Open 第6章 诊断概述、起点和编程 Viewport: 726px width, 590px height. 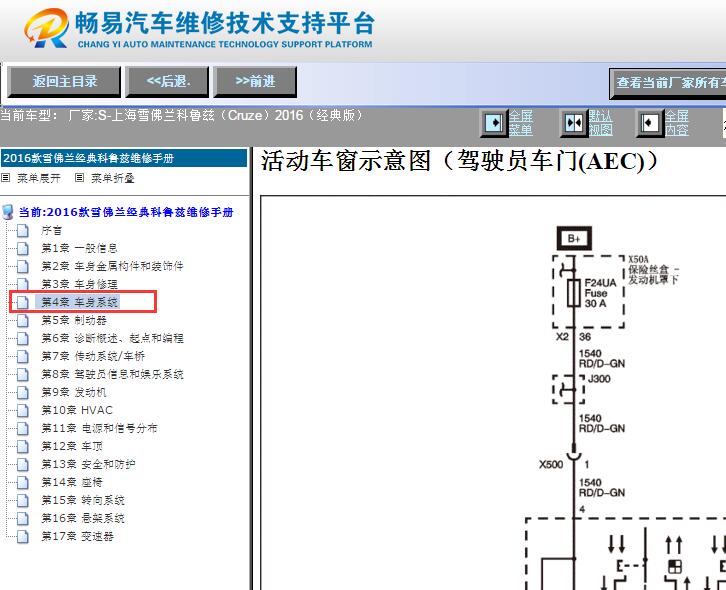[x=113, y=338]
